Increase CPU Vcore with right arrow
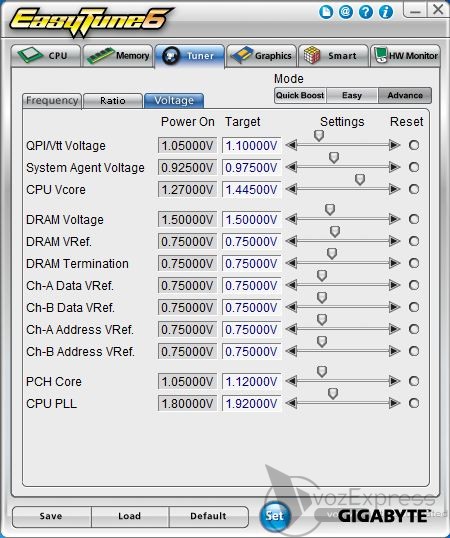 click(394, 189)
